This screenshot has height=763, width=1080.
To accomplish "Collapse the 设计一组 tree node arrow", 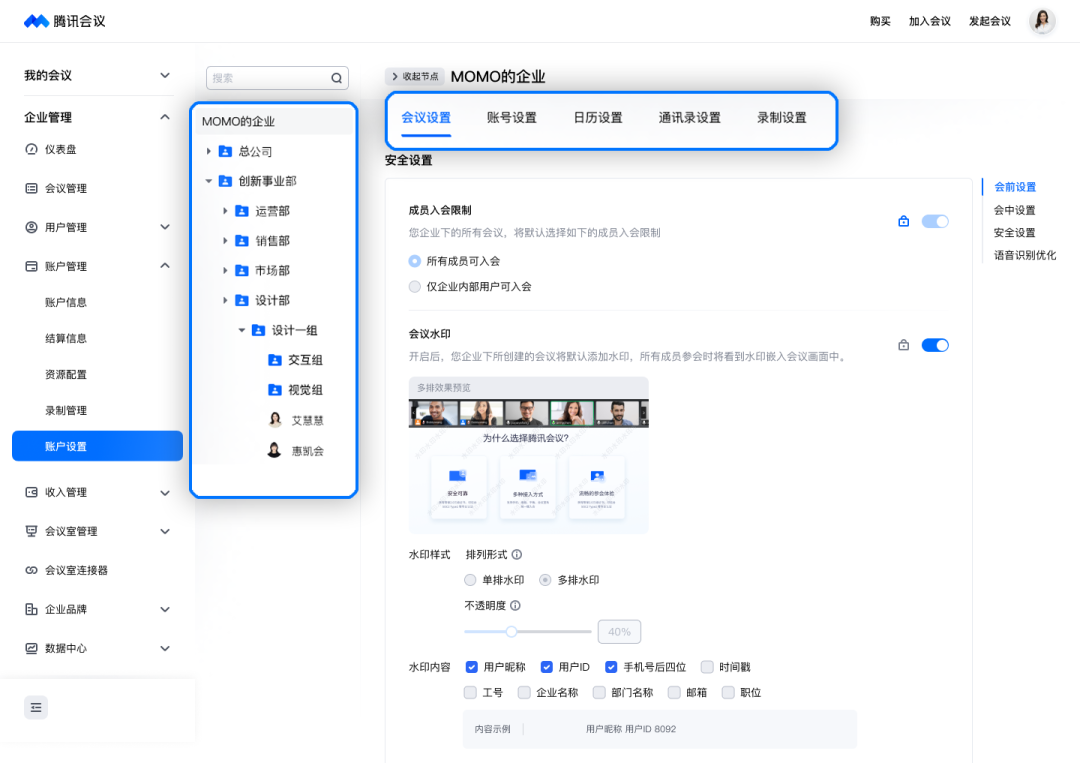I will (x=242, y=331).
